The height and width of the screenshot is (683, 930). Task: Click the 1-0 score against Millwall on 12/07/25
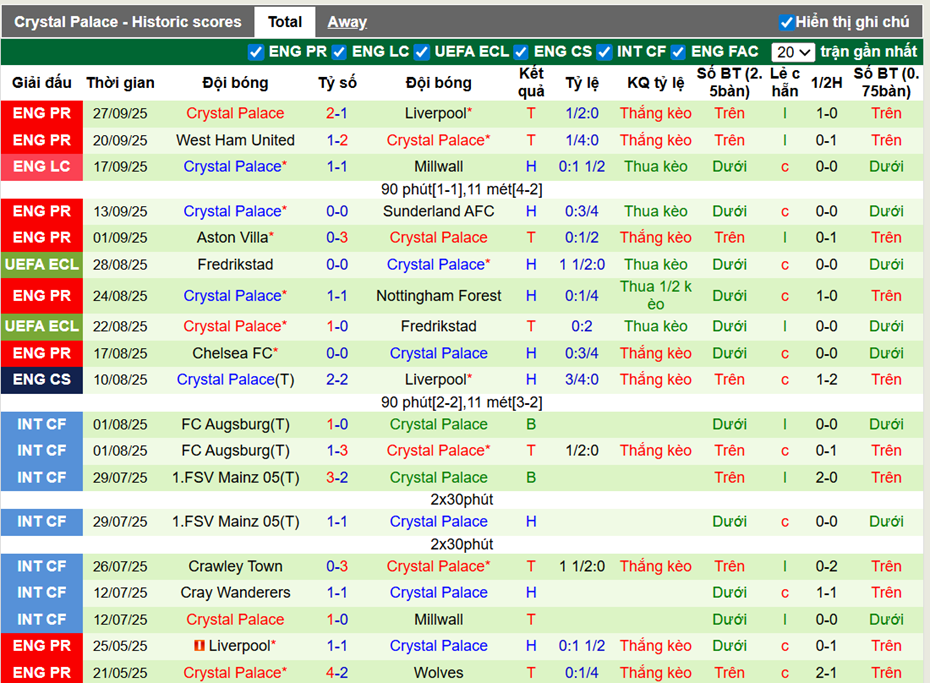[x=337, y=620]
